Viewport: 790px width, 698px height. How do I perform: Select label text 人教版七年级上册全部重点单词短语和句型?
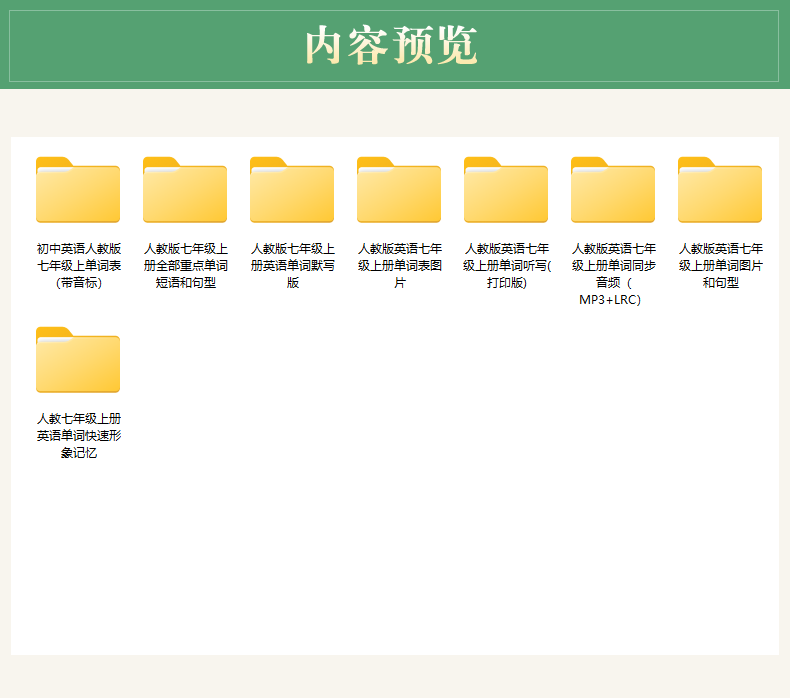click(186, 266)
